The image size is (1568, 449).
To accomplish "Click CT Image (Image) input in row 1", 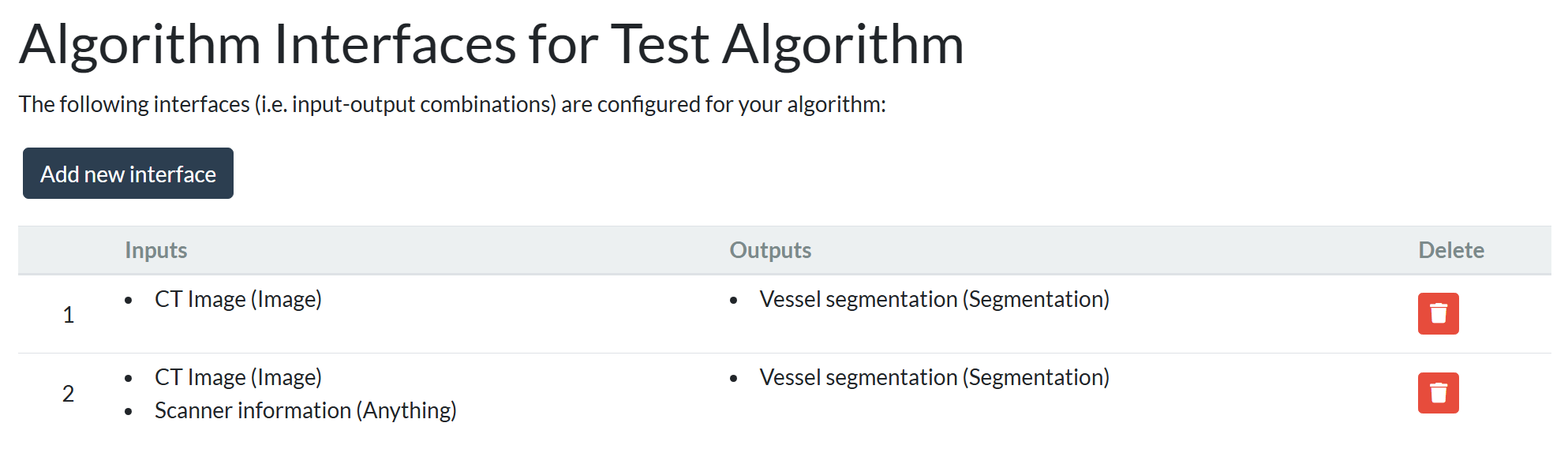I will point(238,299).
